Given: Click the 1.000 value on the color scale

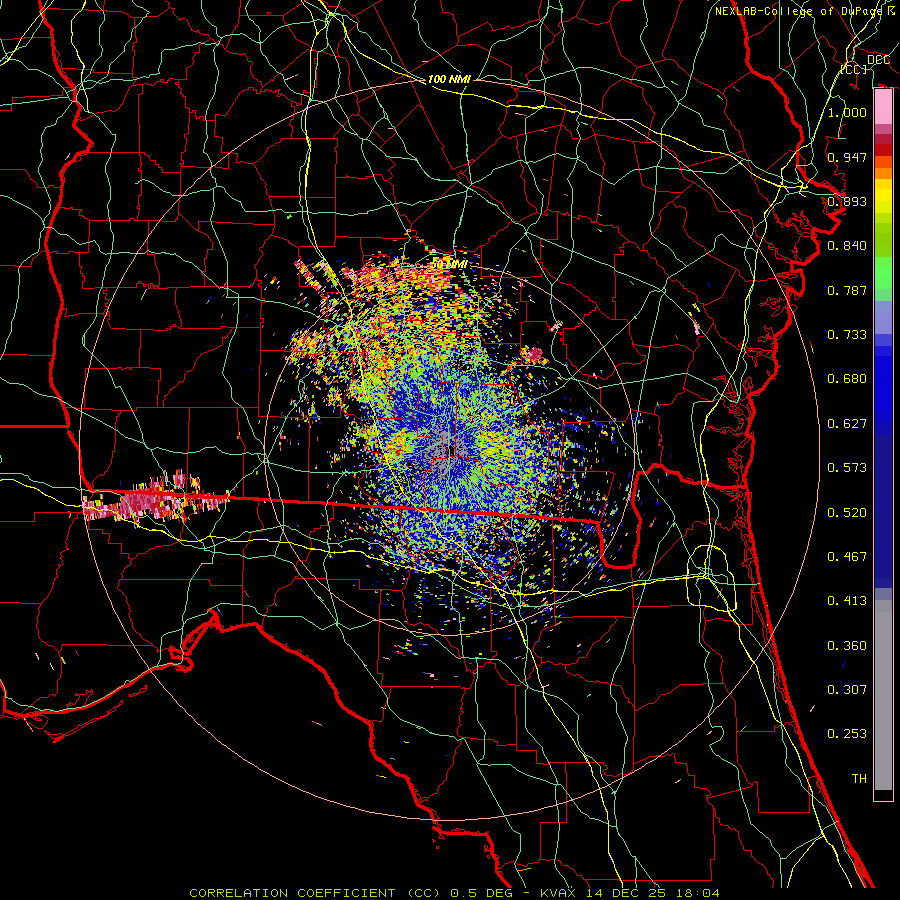Looking at the screenshot, I should pyautogui.click(x=847, y=112).
